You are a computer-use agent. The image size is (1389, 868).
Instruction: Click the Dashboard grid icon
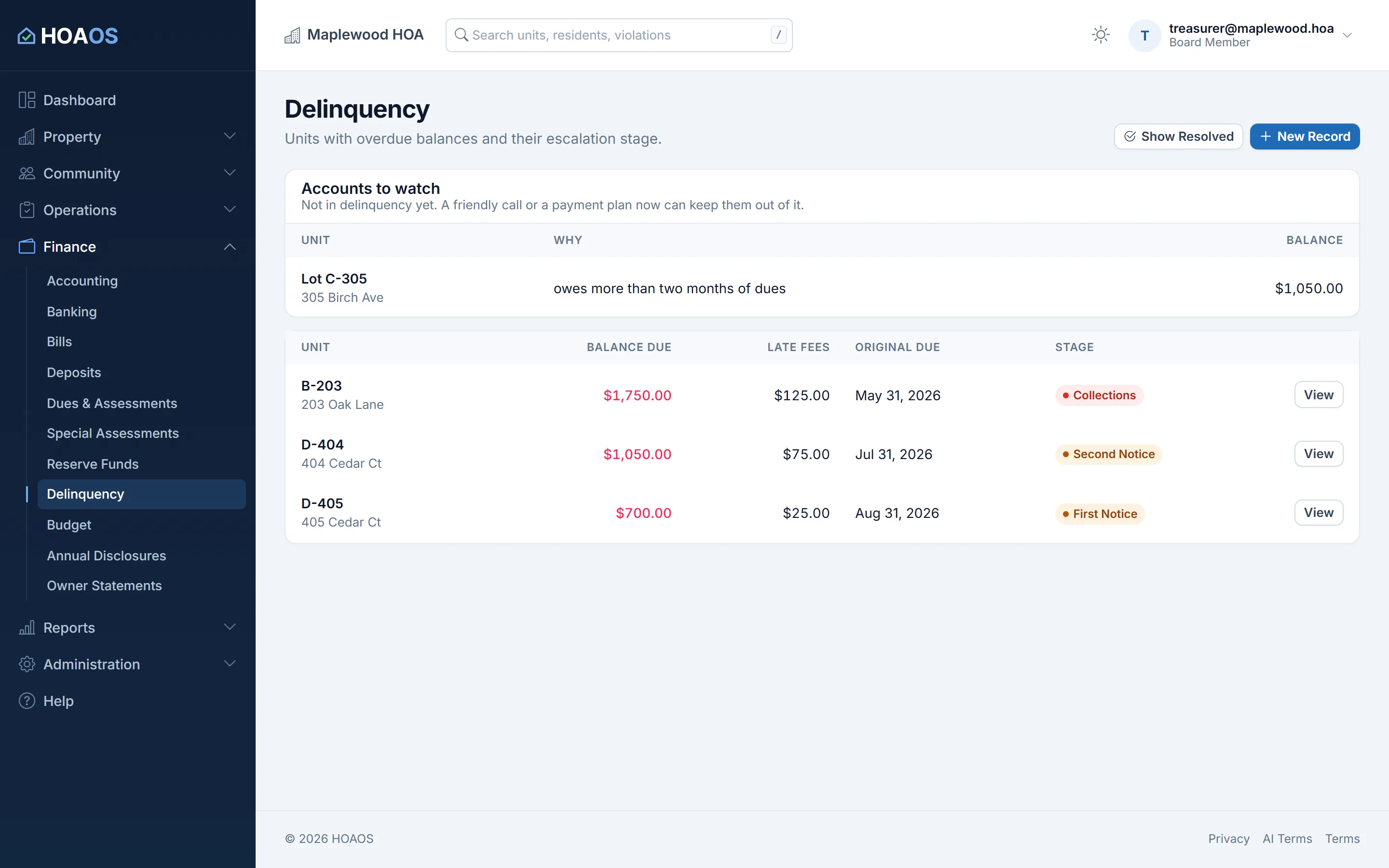27,100
